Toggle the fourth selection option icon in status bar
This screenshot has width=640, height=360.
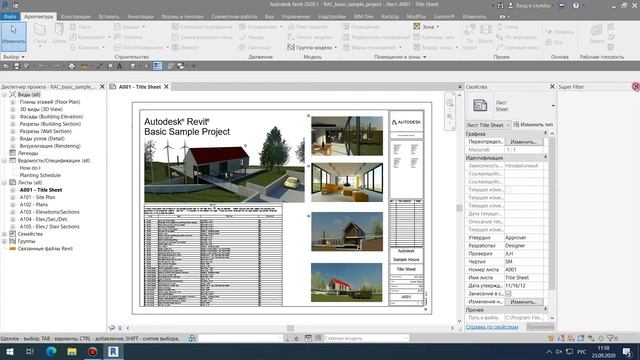click(580, 338)
